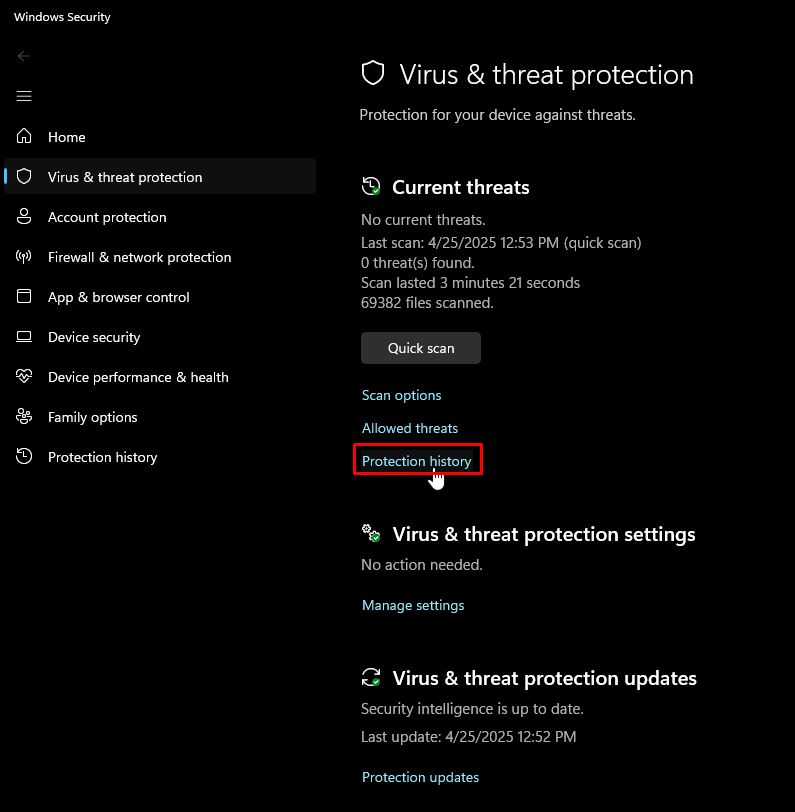
Task: Click Manage settings link
Action: (413, 605)
